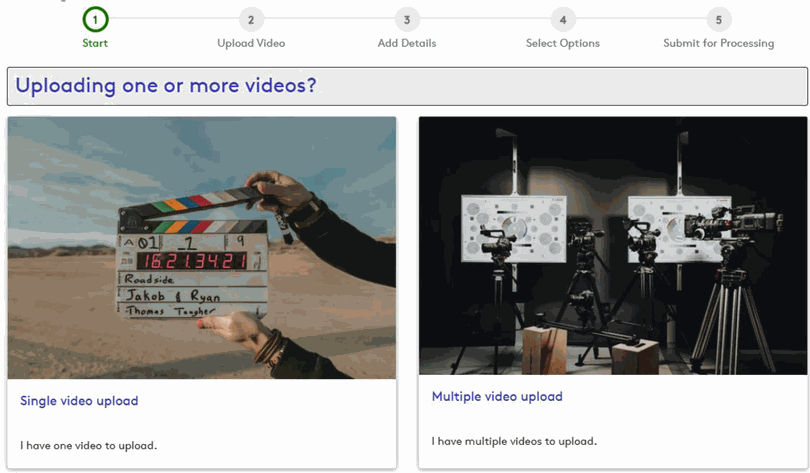Viewport: 810px width, 473px height.
Task: Choose the clapperboard photo for single upload
Action: pos(202,247)
